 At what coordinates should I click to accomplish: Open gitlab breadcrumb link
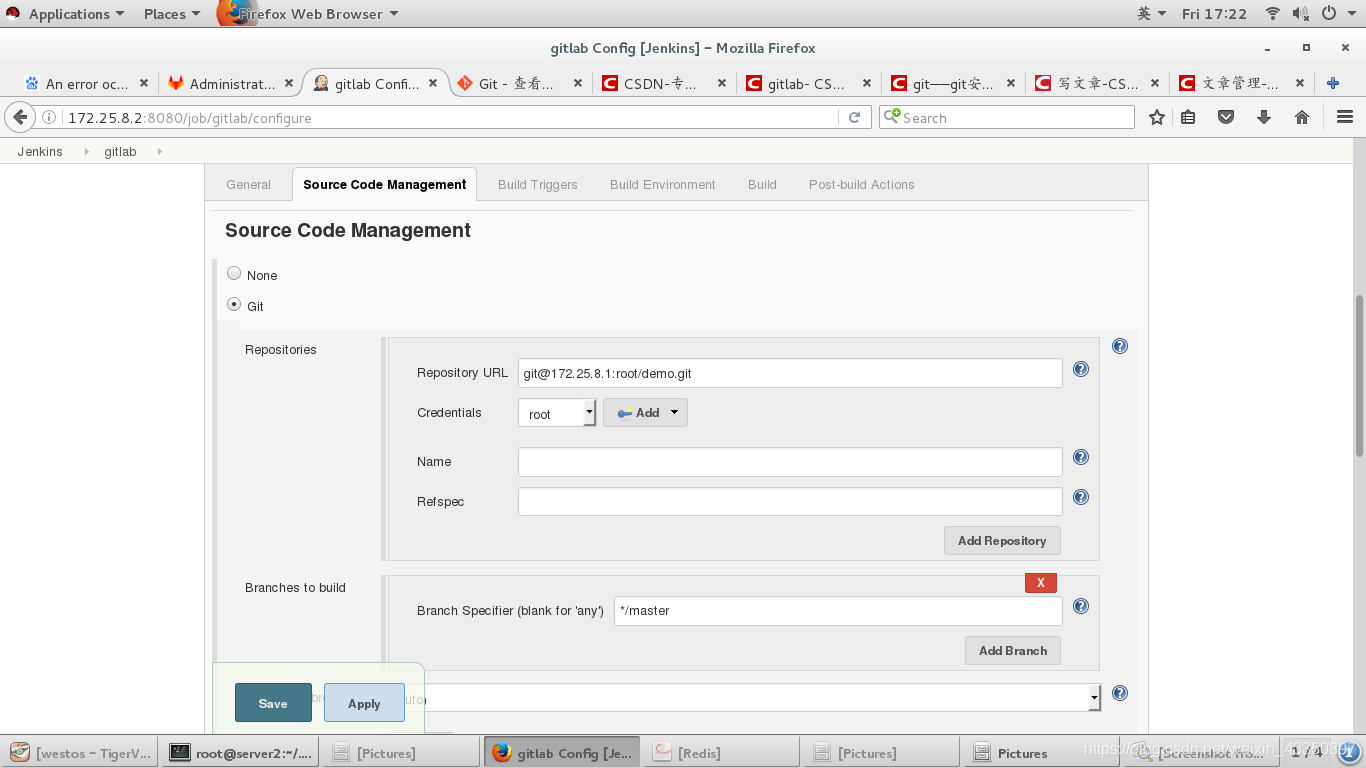pyautogui.click(x=120, y=152)
